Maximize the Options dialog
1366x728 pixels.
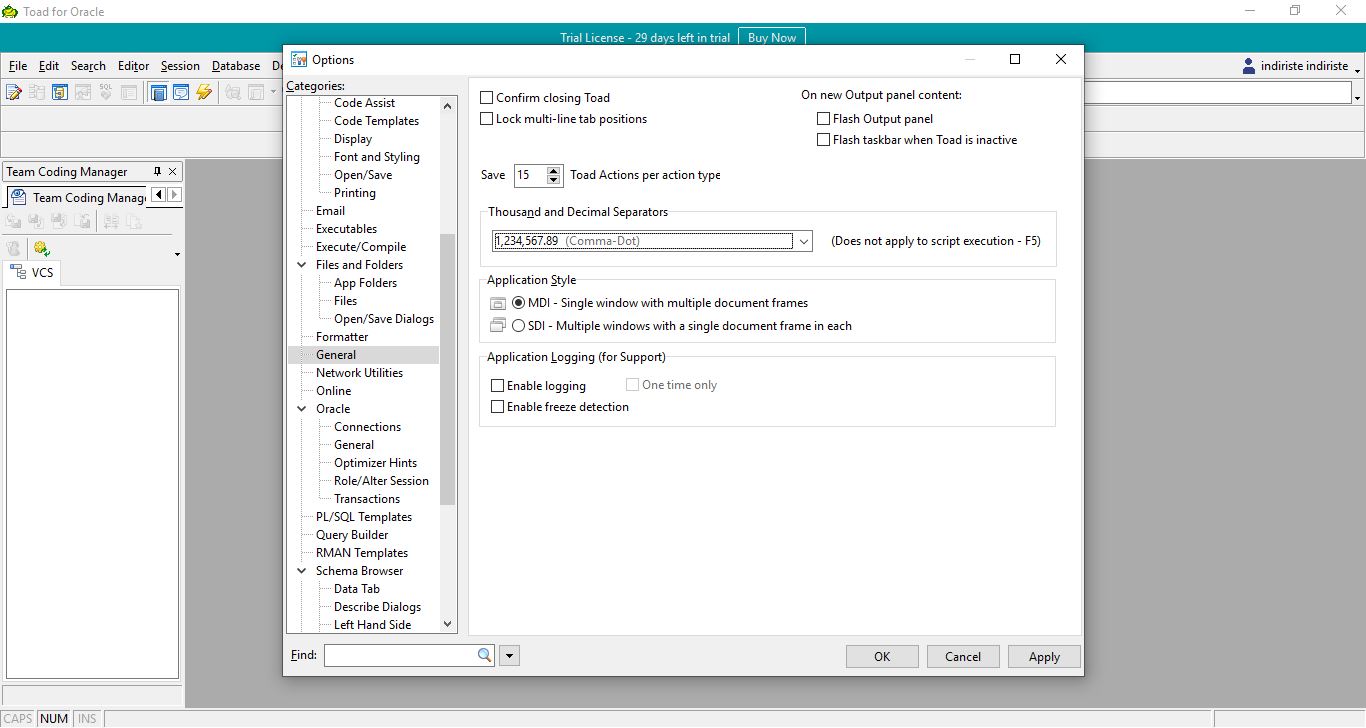(x=1015, y=59)
